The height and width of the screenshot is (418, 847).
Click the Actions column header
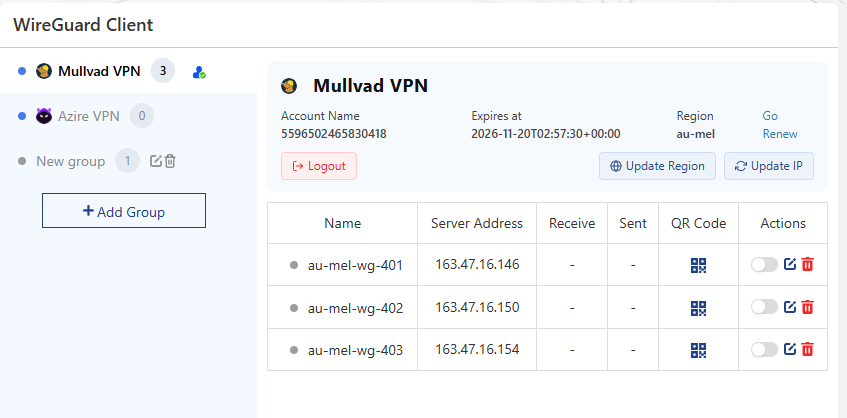[783, 223]
